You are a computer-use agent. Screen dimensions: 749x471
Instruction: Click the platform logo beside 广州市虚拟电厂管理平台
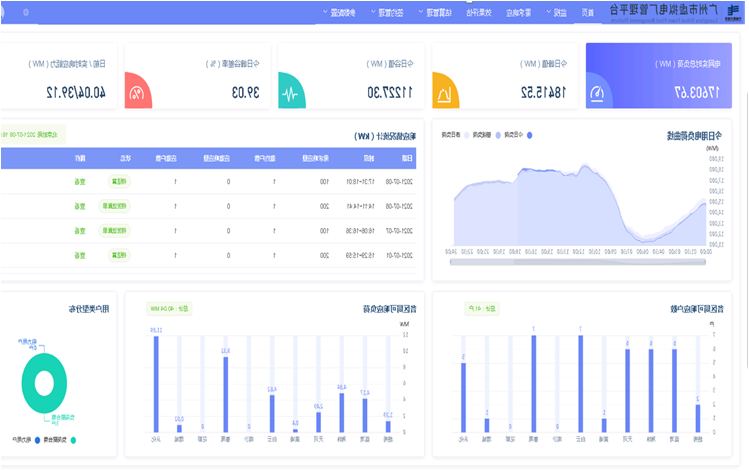click(732, 12)
